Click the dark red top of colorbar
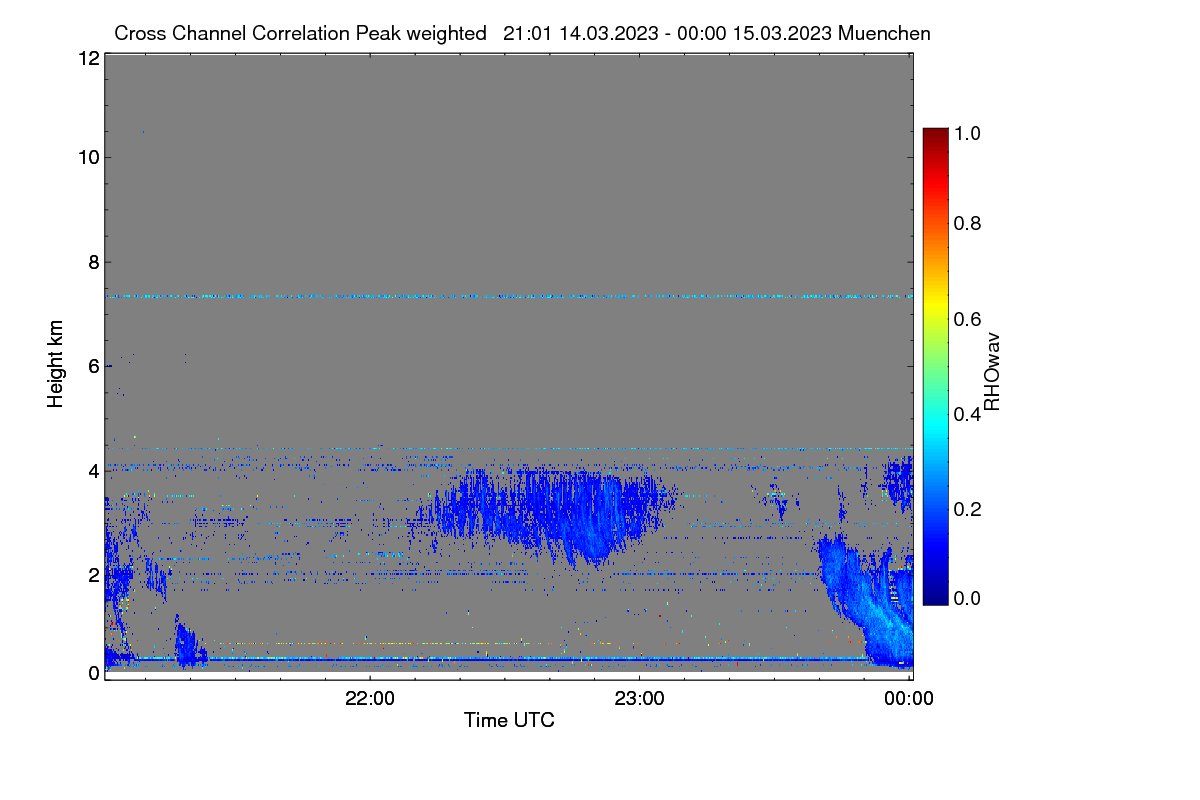 click(x=934, y=133)
